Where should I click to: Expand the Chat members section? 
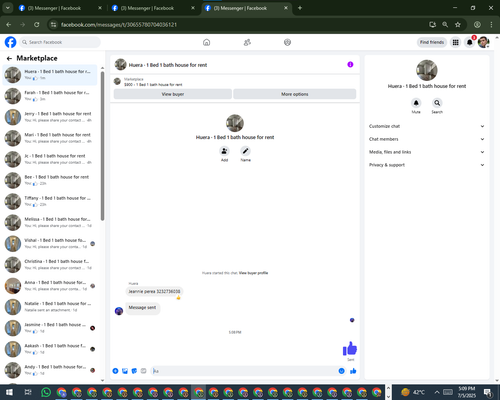click(426, 139)
